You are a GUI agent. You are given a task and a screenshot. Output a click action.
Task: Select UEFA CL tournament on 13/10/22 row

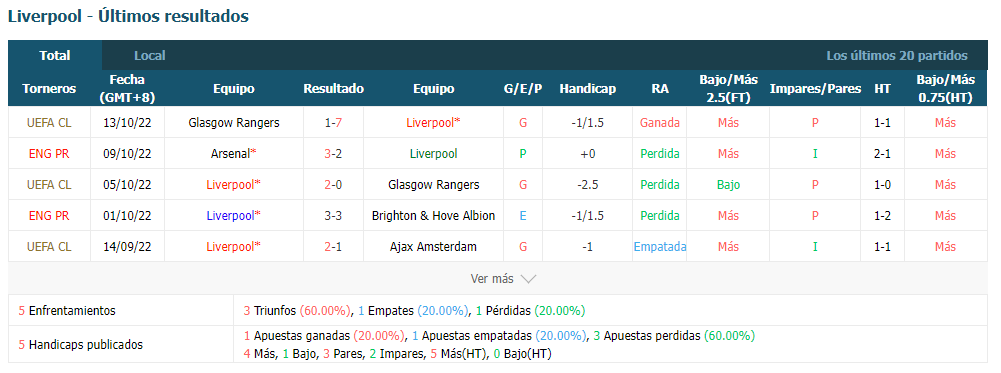click(x=49, y=123)
